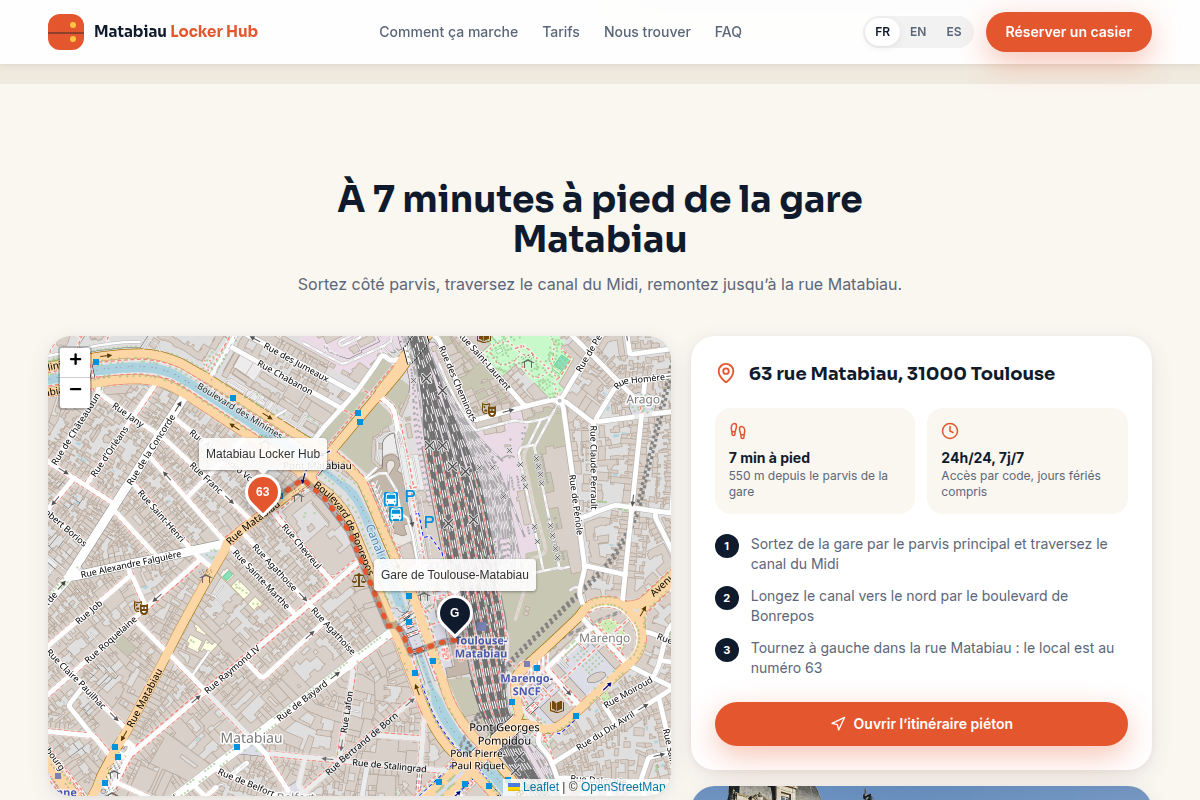The width and height of the screenshot is (1200, 800).
Task: Click the Gare de Toulouse-Matabiau map tooltip
Action: tap(455, 575)
